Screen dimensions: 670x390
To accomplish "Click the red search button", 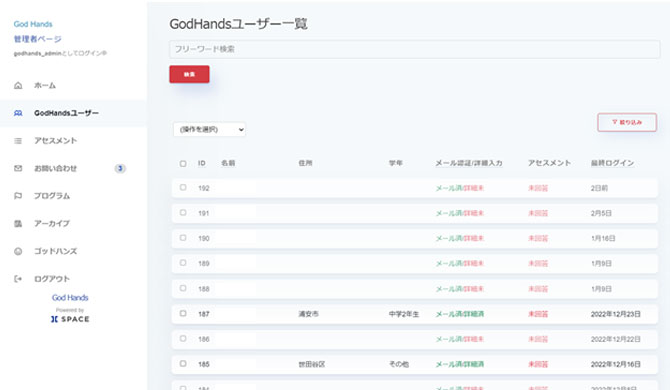I will (189, 74).
